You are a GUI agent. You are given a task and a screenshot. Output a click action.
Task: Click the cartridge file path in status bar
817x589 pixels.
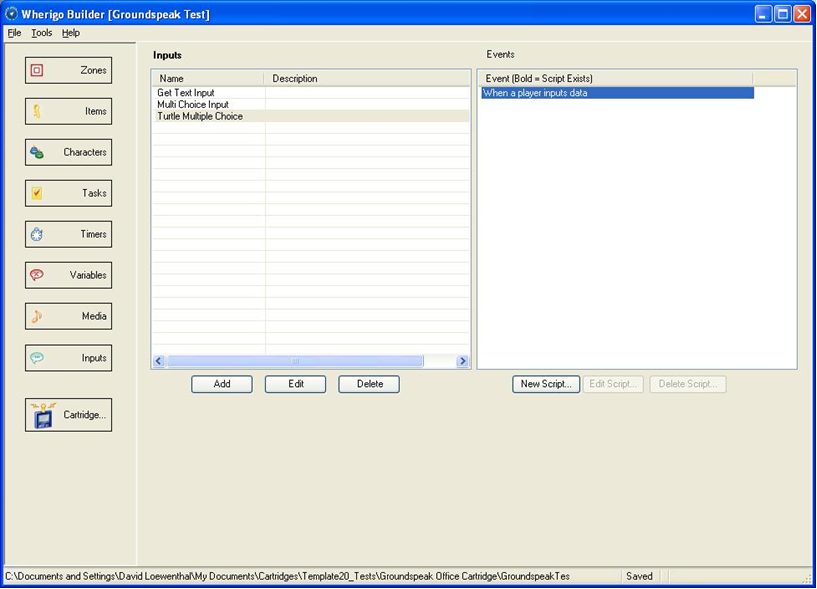point(287,576)
